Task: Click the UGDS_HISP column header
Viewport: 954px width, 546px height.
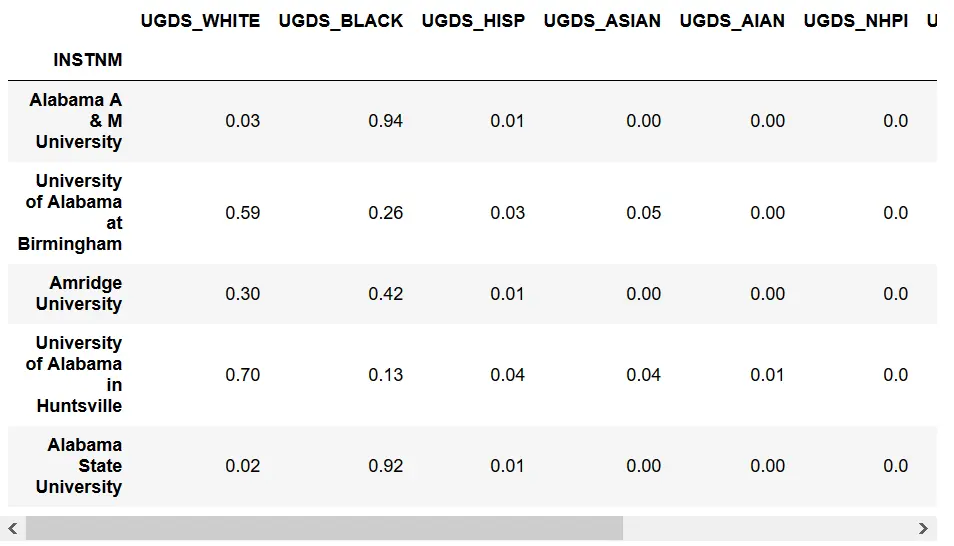Action: 473,20
